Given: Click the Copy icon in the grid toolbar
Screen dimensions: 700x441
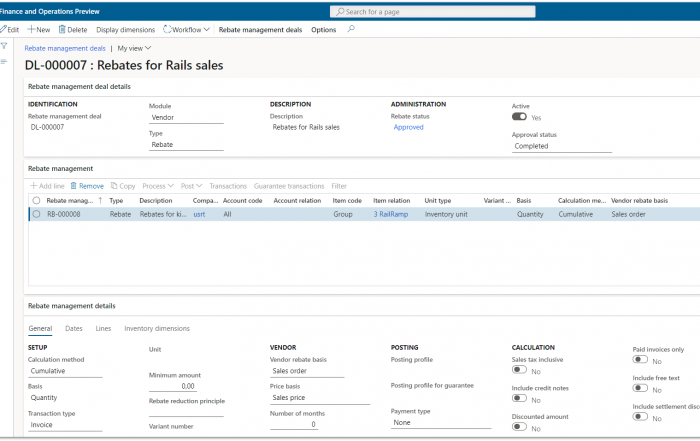Looking at the screenshot, I should coord(114,186).
